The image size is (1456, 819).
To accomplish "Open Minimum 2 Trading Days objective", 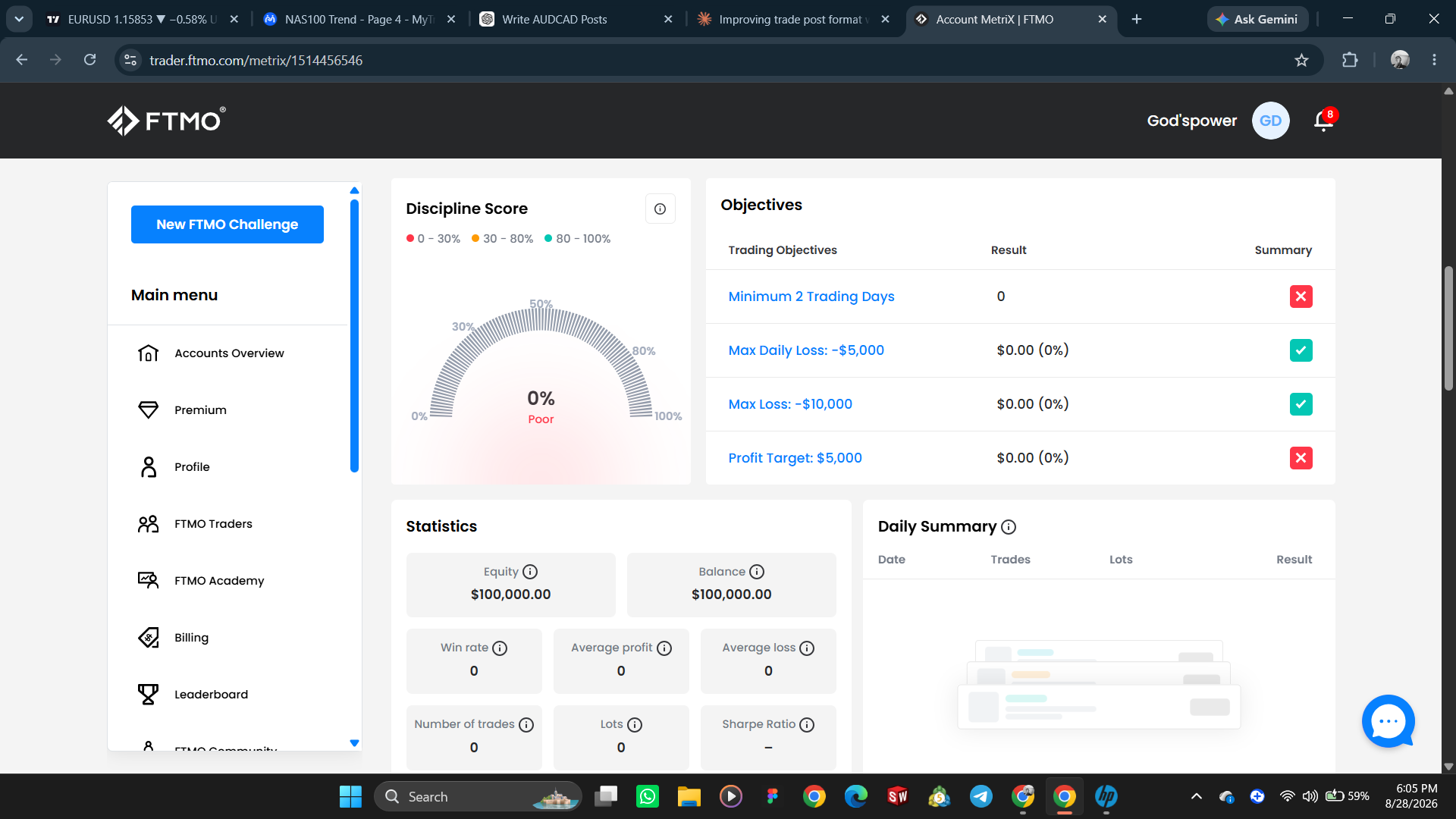I will click(x=811, y=297).
